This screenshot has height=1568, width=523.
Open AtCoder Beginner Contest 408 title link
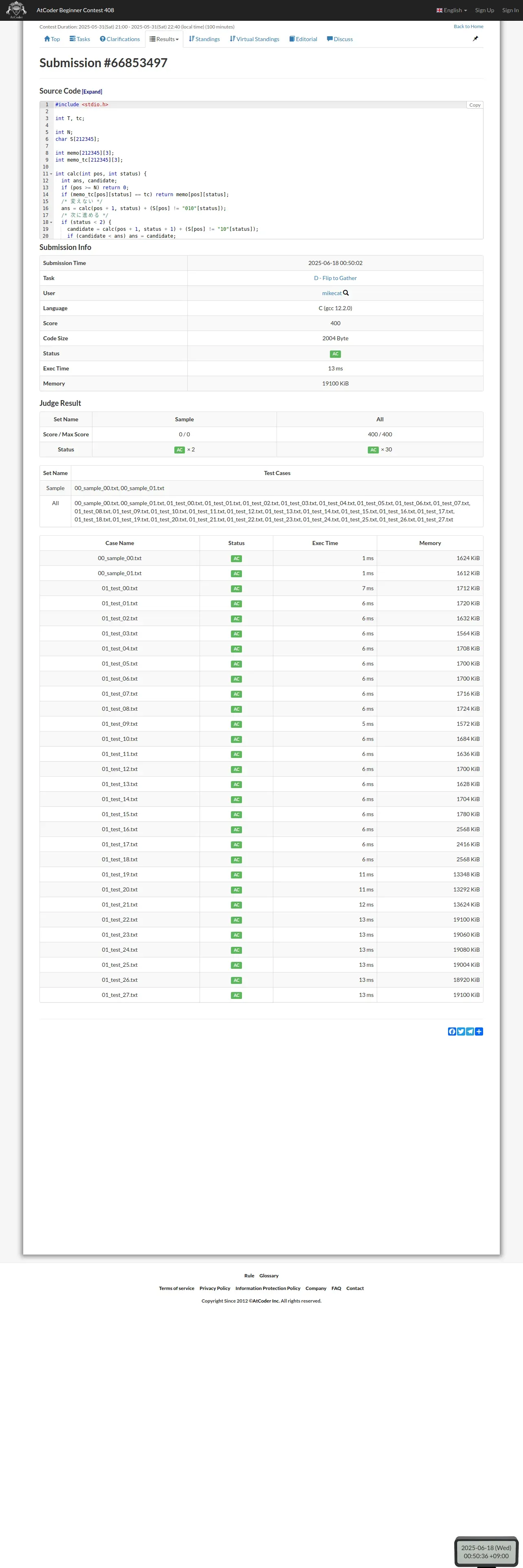pyautogui.click(x=75, y=10)
